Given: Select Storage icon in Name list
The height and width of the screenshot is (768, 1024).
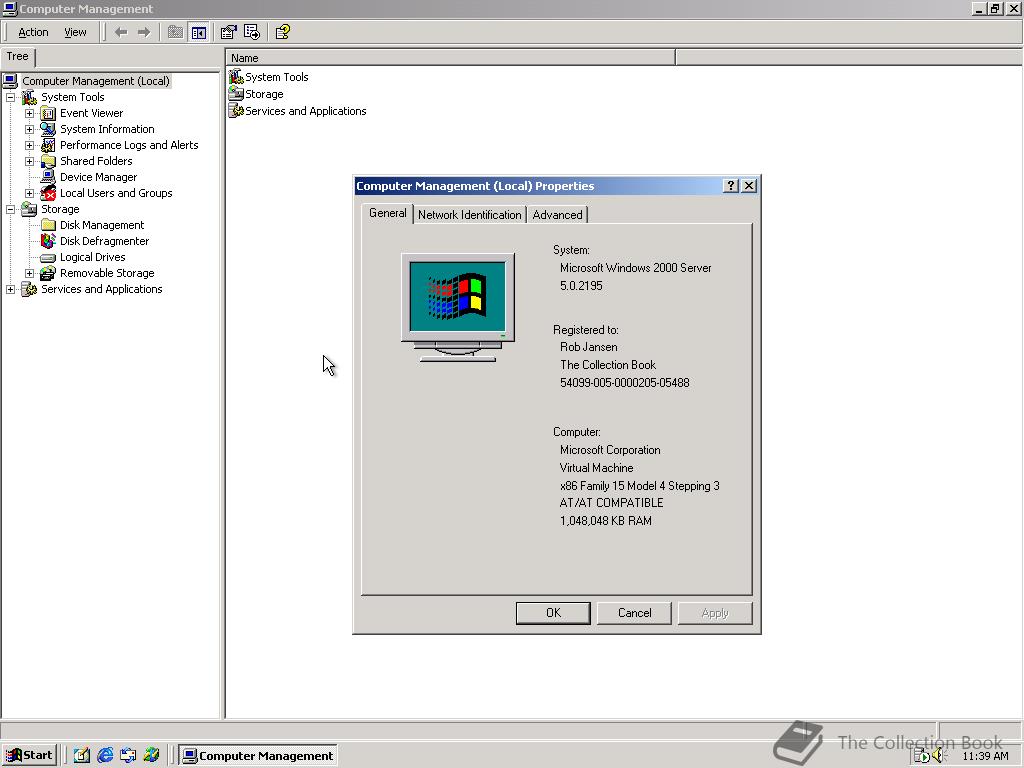Looking at the screenshot, I should [236, 94].
